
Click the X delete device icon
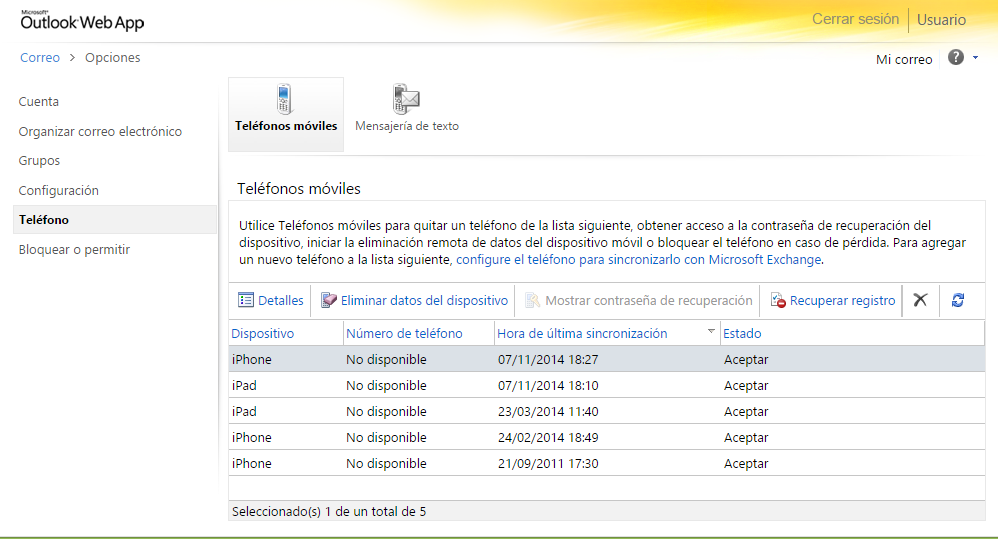920,300
